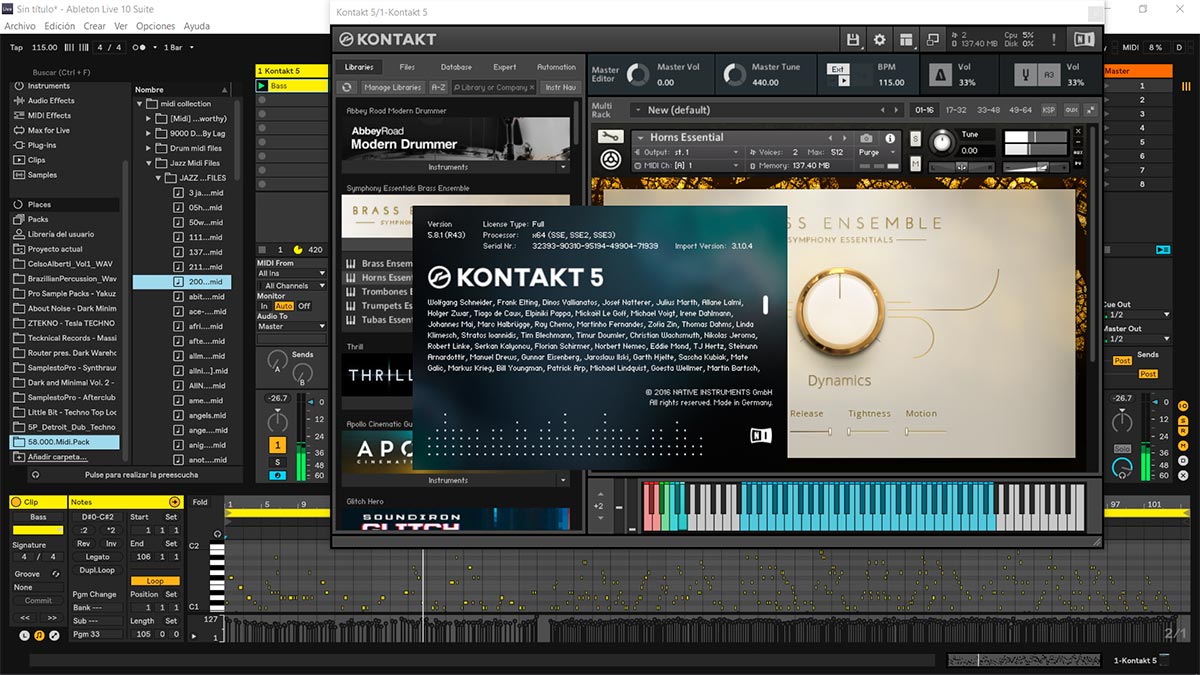Collapse the Jazz Midi Files folder
The height and width of the screenshot is (675, 1200).
coord(149,163)
